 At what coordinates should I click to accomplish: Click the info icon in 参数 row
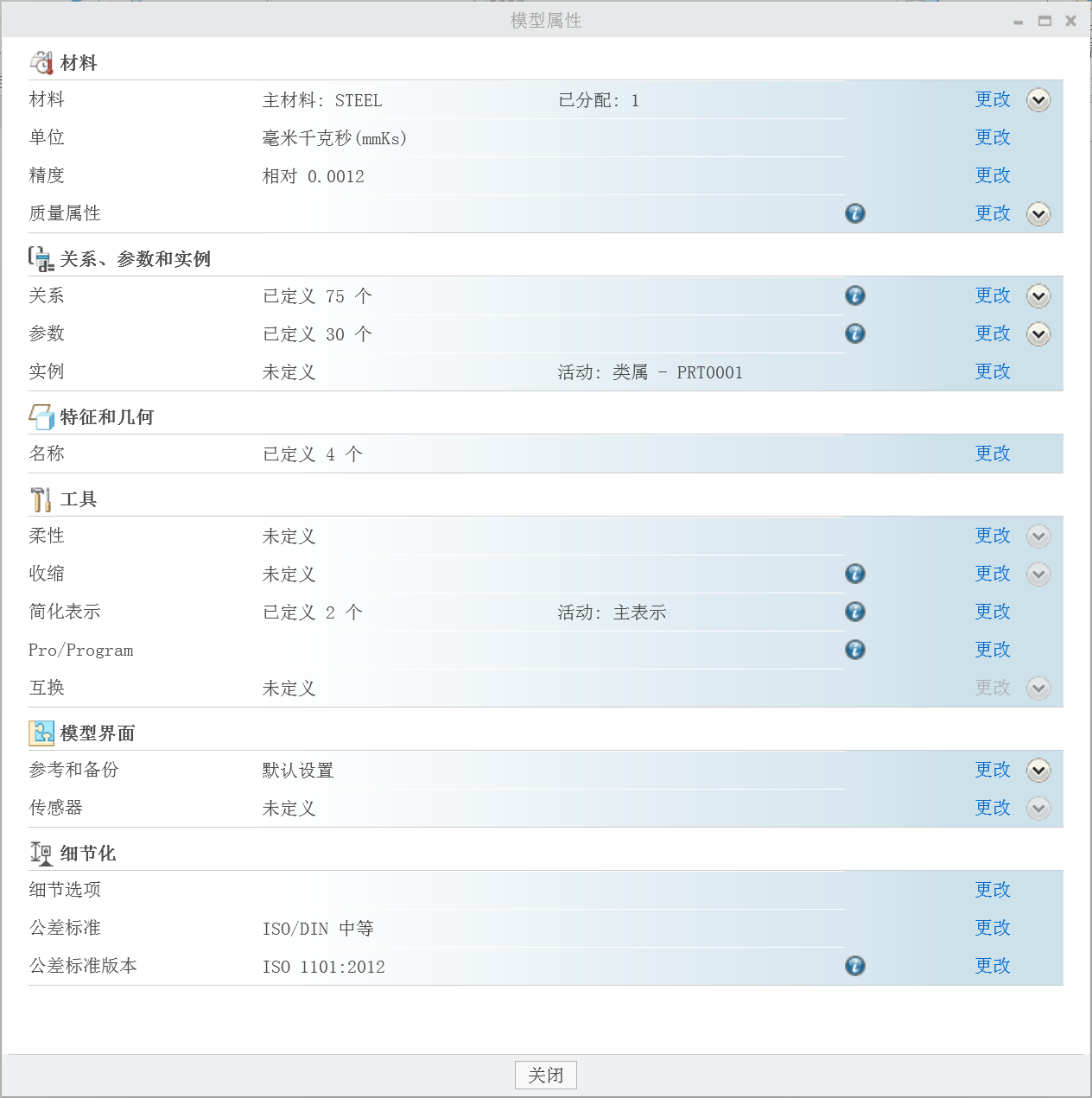854,333
